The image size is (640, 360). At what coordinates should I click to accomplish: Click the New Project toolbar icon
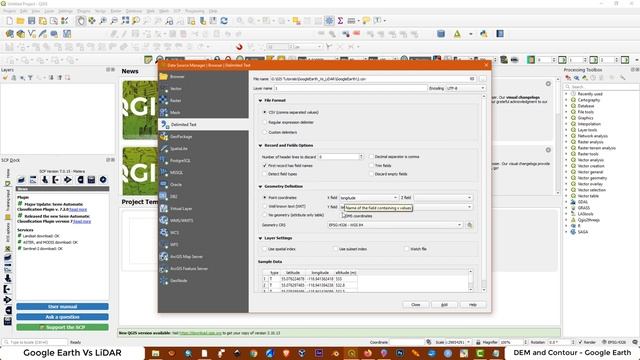tap(9, 21)
